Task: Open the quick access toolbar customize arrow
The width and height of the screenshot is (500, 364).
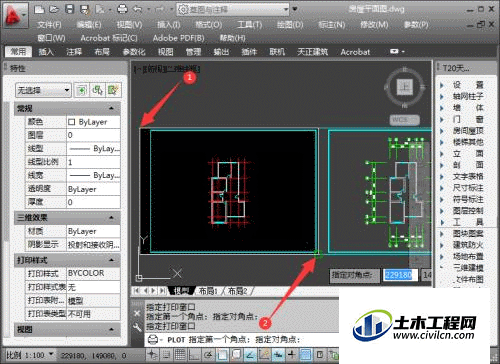Action: click(x=295, y=9)
